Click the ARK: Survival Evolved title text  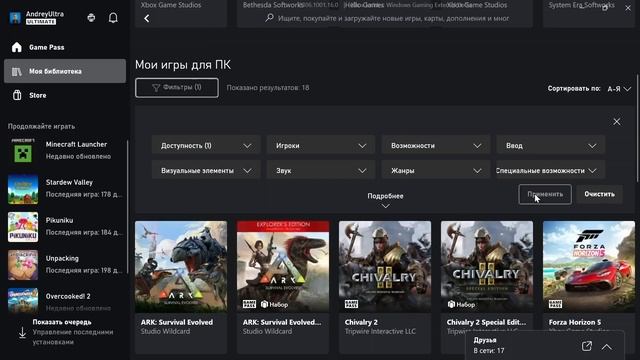click(x=177, y=322)
